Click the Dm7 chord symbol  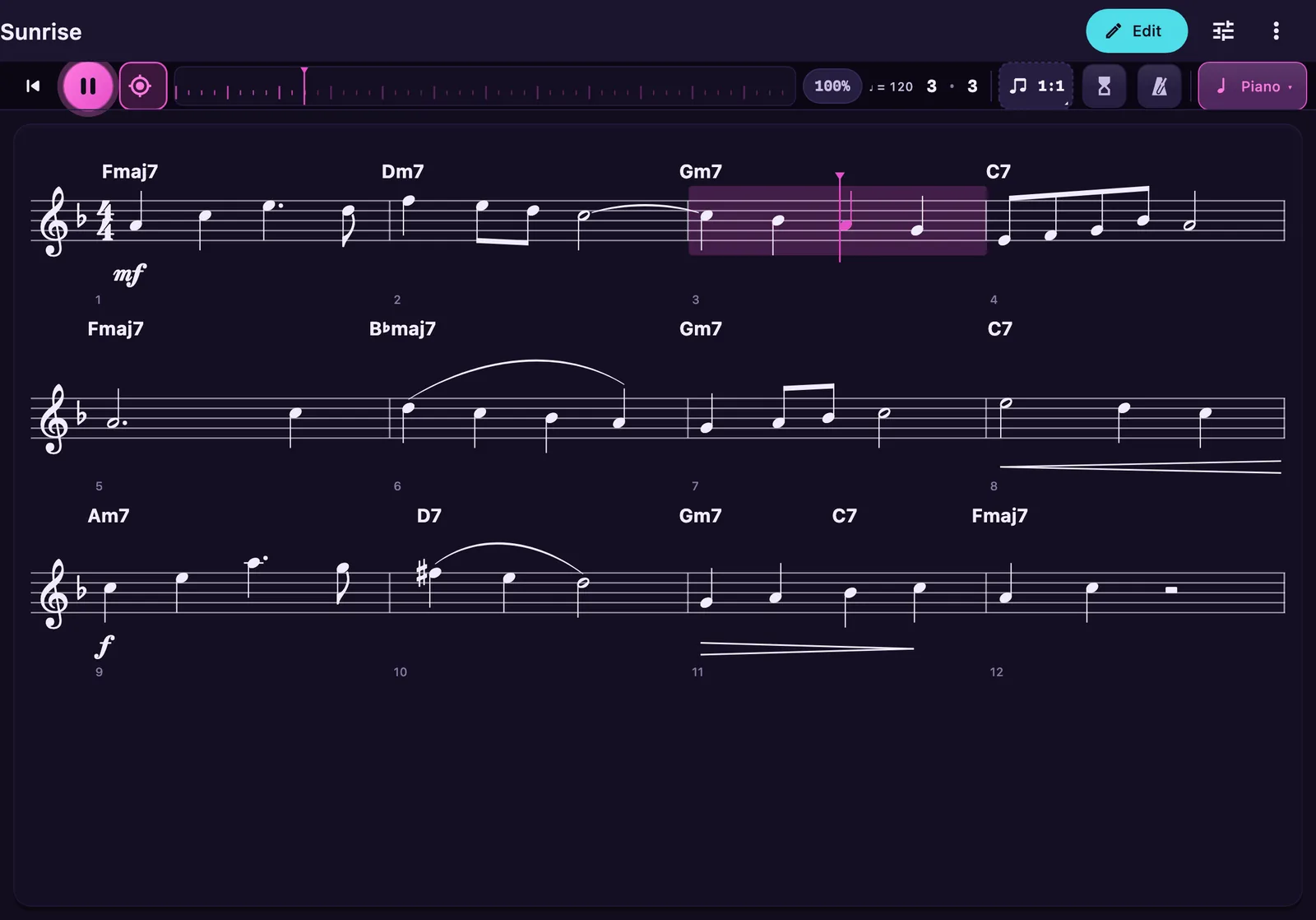point(402,171)
